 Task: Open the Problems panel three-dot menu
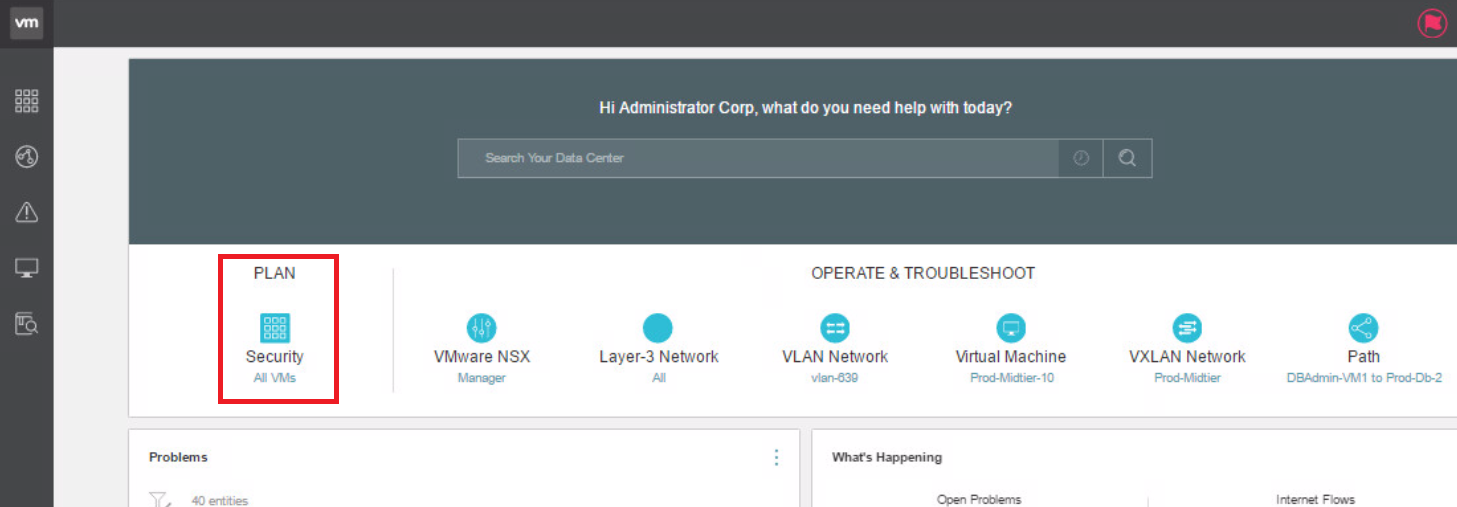point(776,457)
